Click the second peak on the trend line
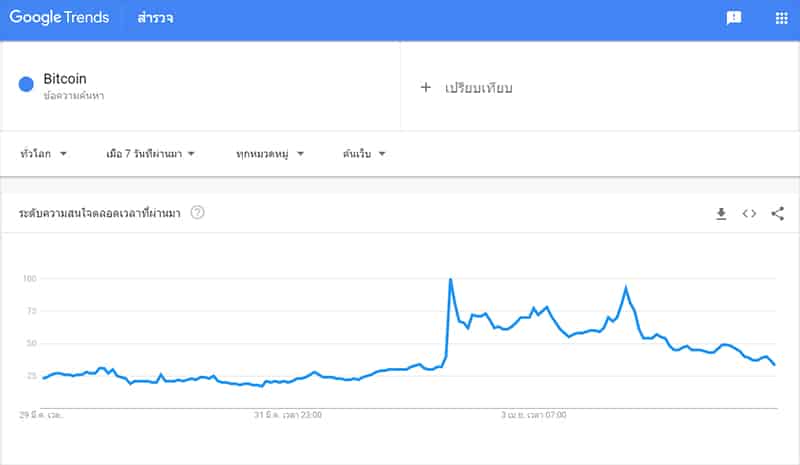This screenshot has width=800, height=465. click(x=626, y=288)
